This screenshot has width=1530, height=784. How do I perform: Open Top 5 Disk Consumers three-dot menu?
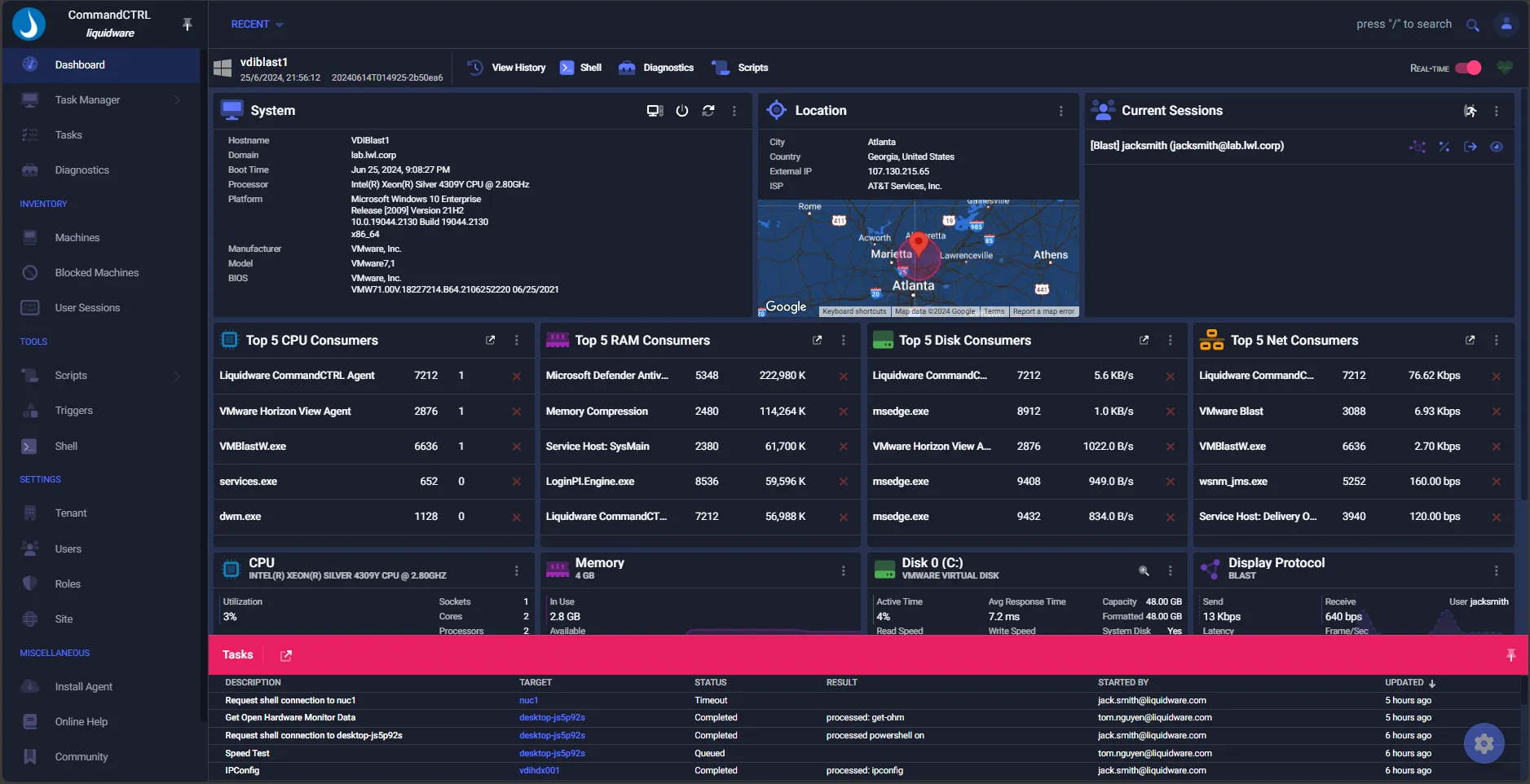1170,341
